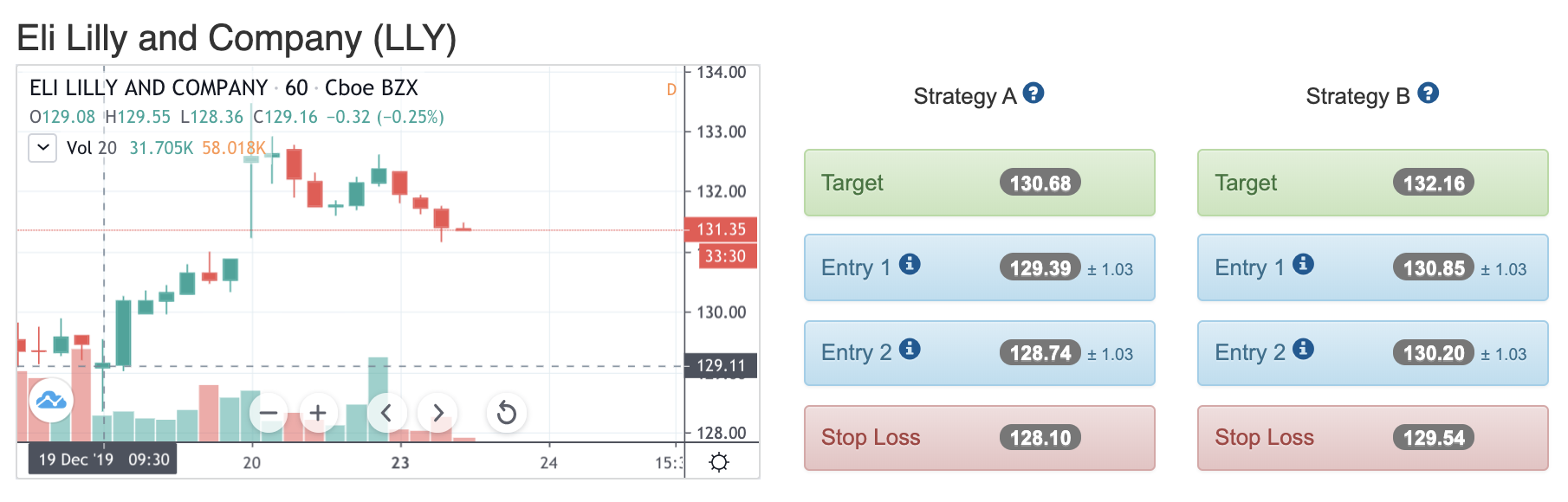The image size is (1568, 502).
Task: Click info icon beside Strategy A Entry 1
Action: click(x=910, y=264)
